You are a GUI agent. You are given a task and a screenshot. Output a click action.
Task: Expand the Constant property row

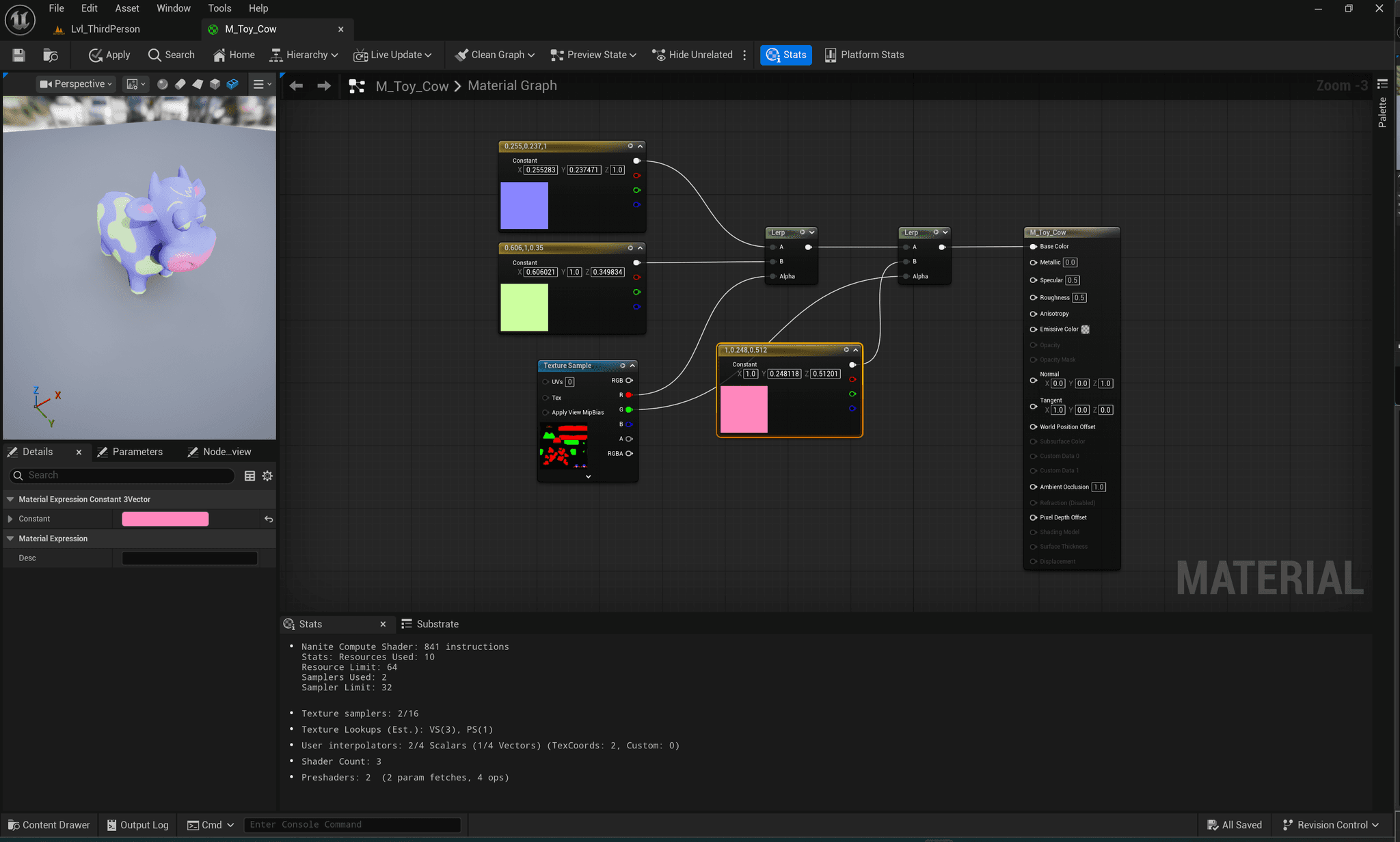pos(10,519)
